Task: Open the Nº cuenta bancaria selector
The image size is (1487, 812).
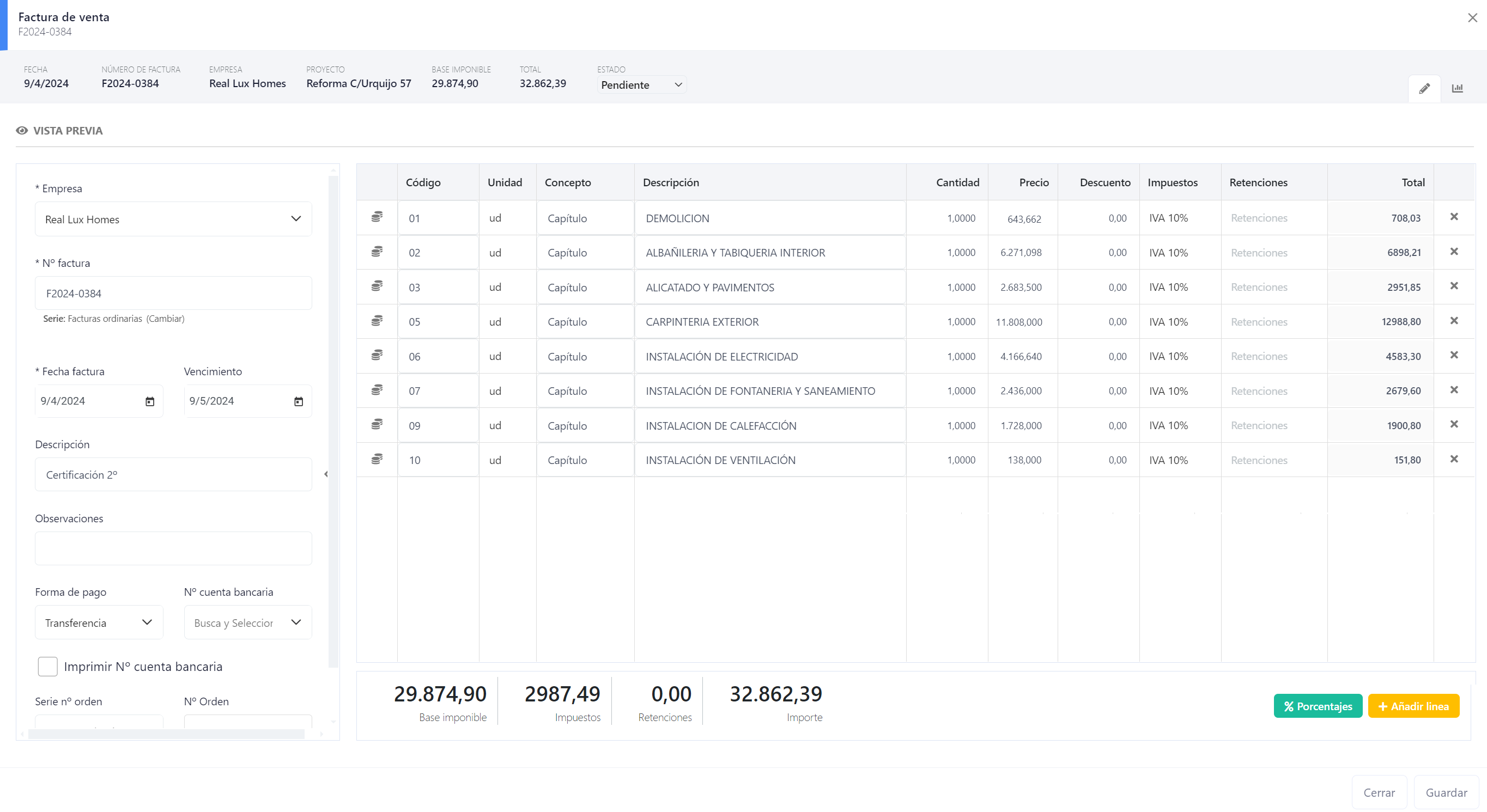Action: pos(247,622)
